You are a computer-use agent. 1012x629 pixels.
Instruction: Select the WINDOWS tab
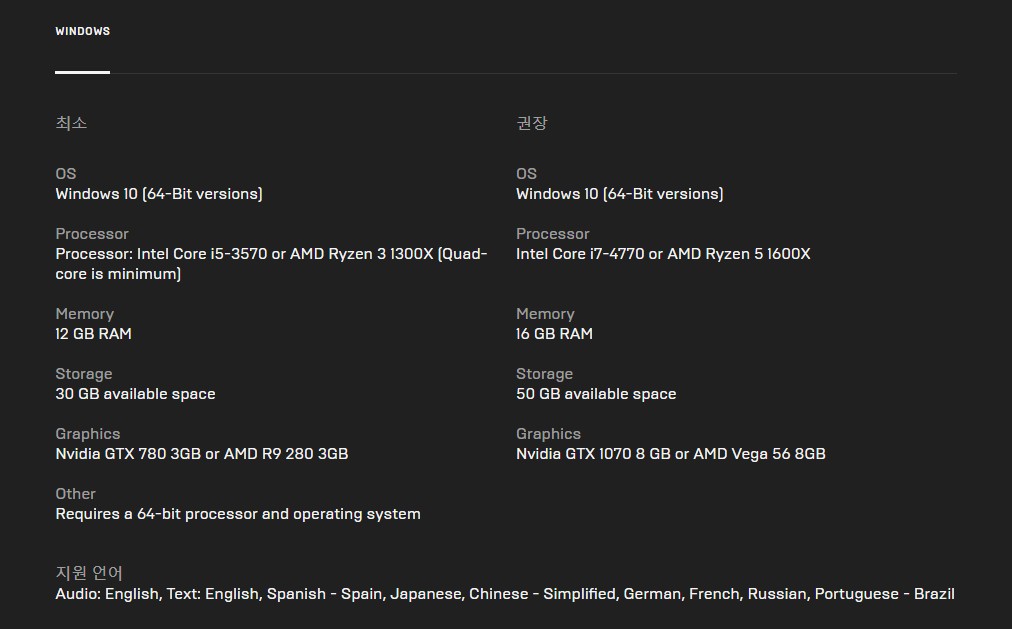click(83, 31)
